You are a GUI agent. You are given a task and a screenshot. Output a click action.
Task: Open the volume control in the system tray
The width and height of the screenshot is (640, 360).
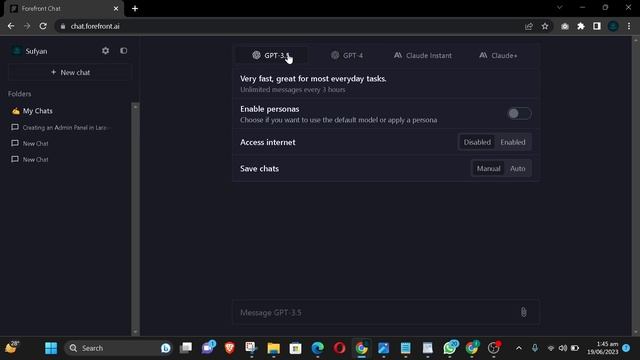pos(563,348)
